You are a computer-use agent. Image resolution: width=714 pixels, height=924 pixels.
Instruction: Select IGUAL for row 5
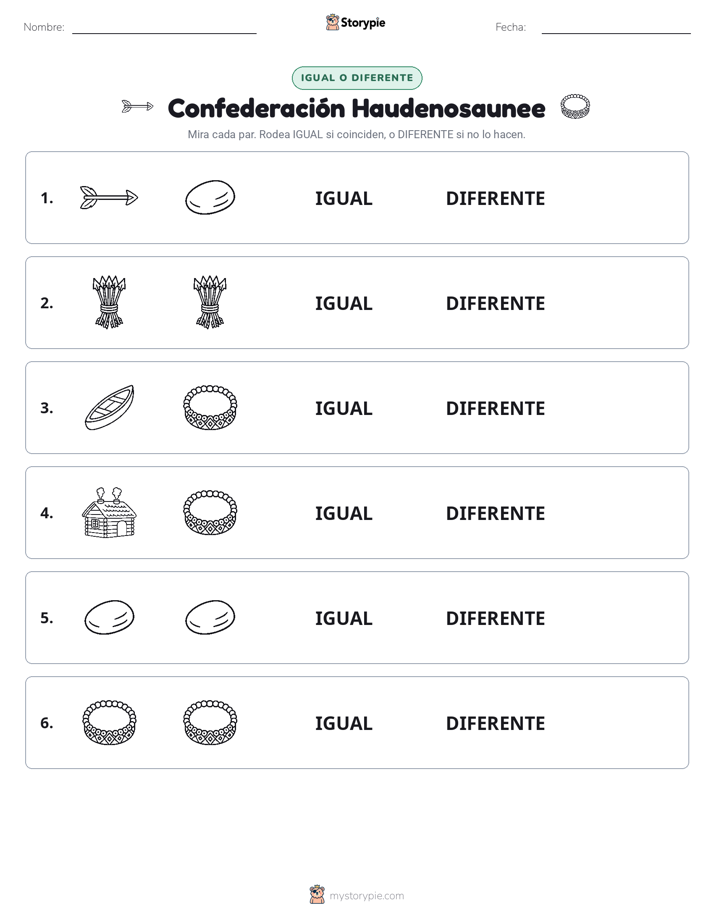pos(343,618)
